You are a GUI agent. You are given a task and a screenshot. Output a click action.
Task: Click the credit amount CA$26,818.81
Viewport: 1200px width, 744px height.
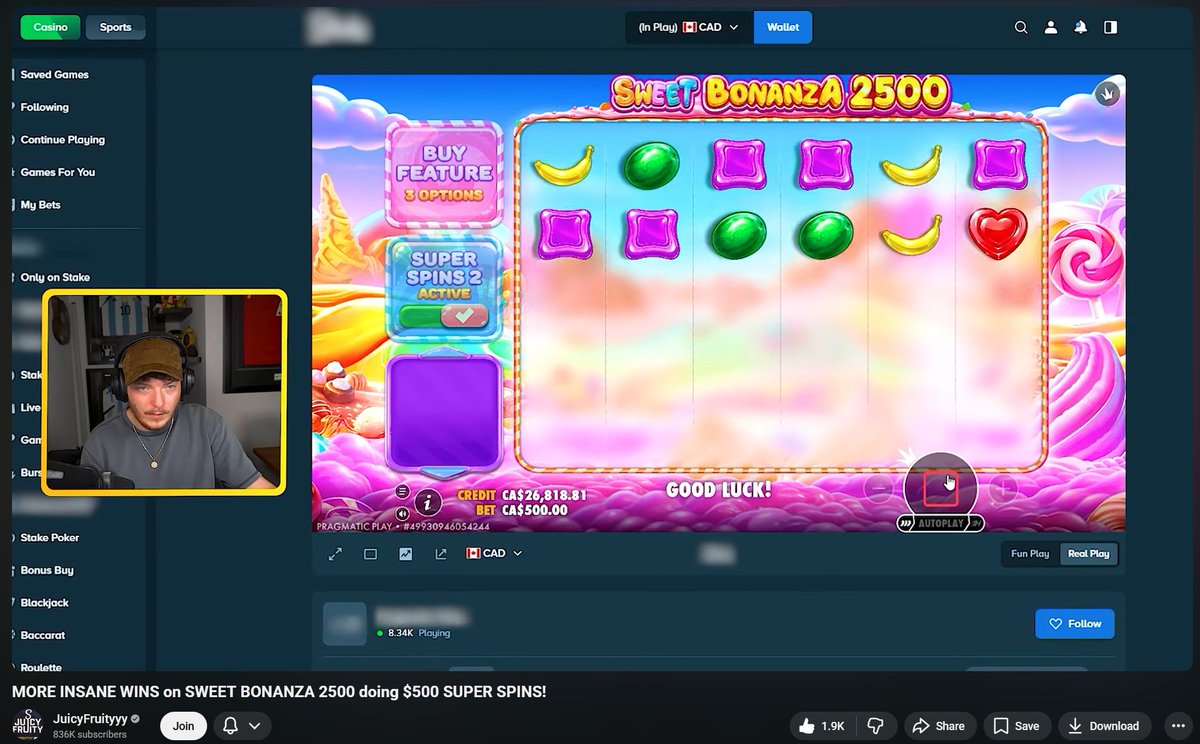[x=544, y=495]
